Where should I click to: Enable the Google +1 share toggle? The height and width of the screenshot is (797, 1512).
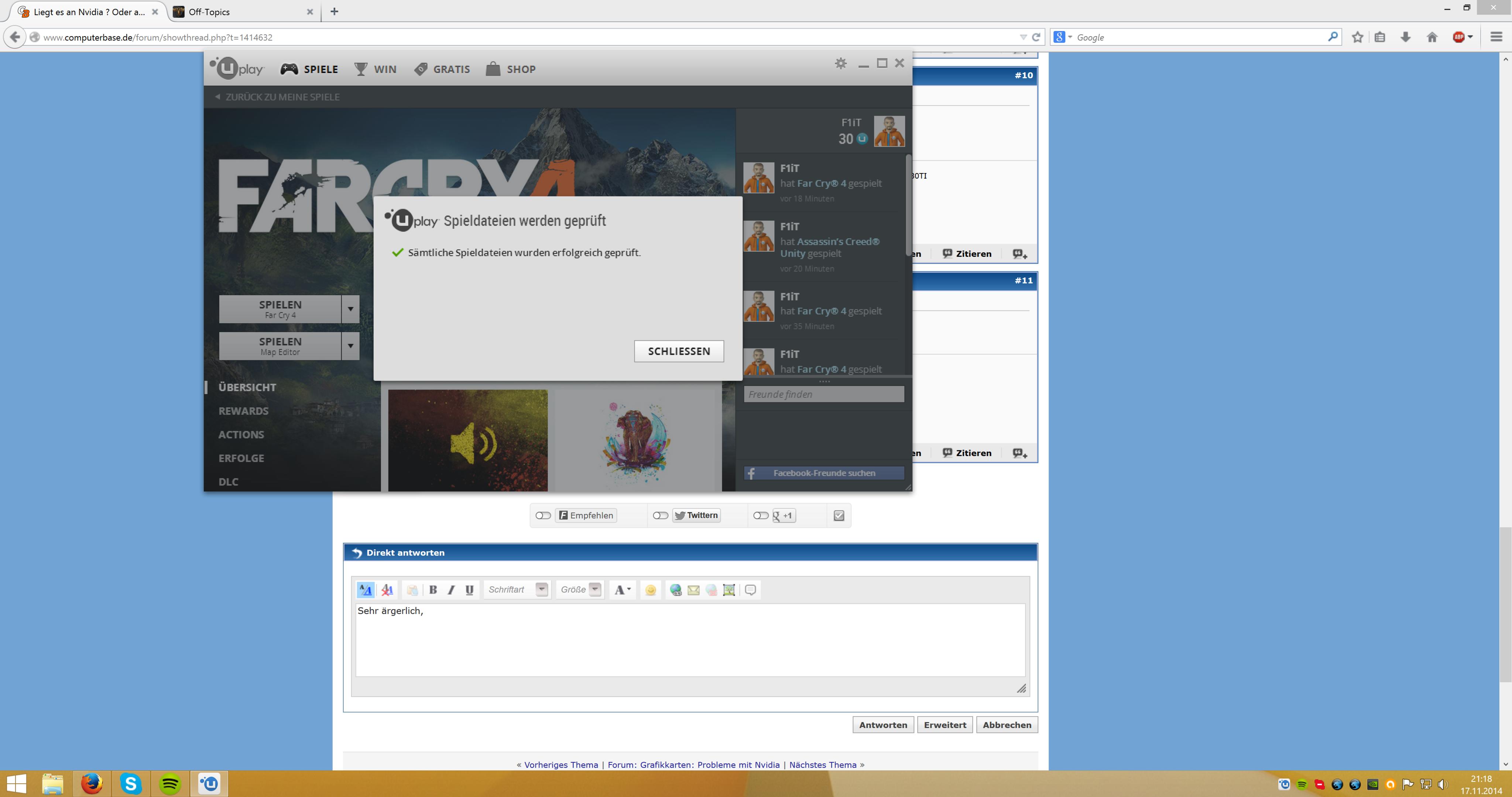761,515
